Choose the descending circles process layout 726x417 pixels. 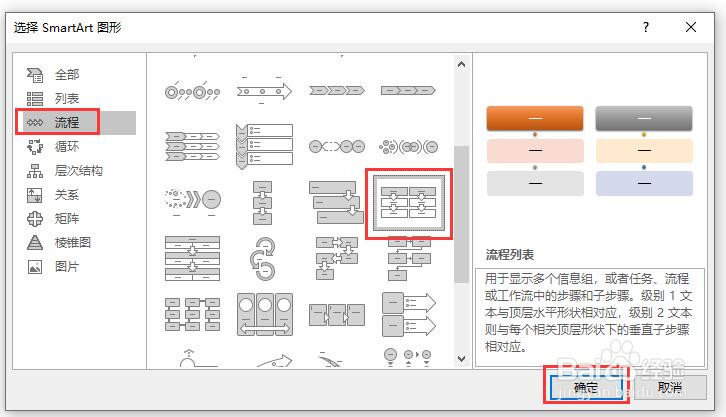coord(408,358)
